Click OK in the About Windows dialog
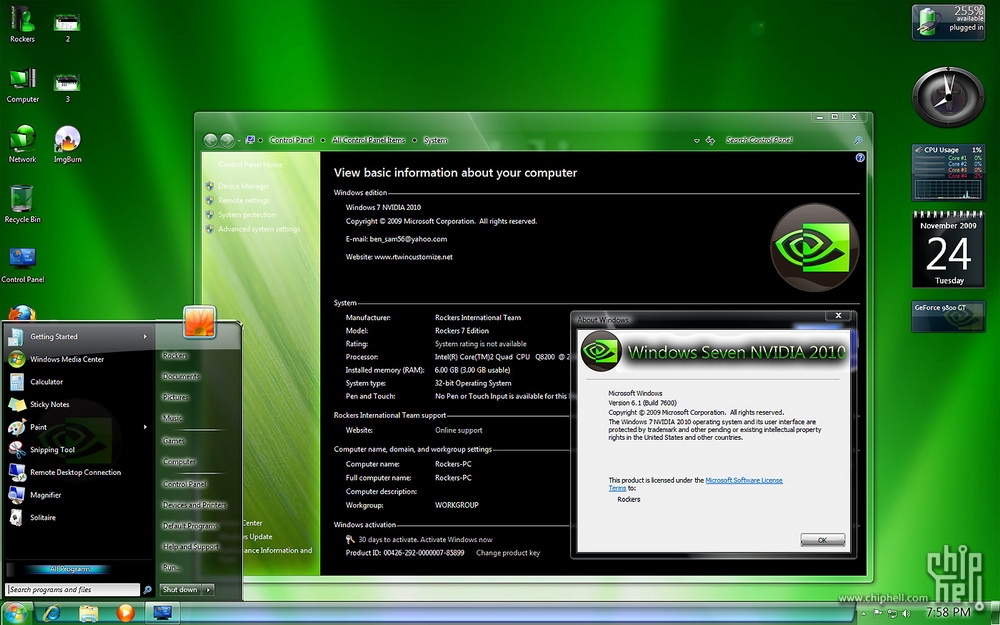The width and height of the screenshot is (1000, 625). (823, 540)
